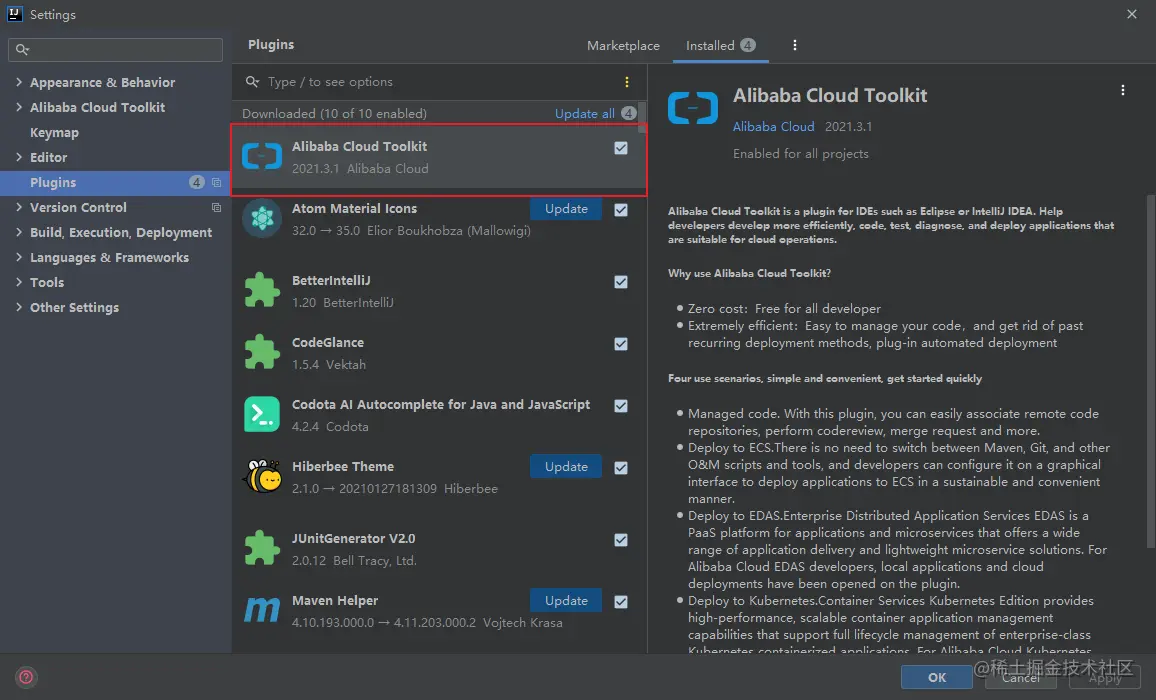The width and height of the screenshot is (1156, 700).
Task: Disable the CodeGlance plugin checkbox
Action: click(621, 344)
